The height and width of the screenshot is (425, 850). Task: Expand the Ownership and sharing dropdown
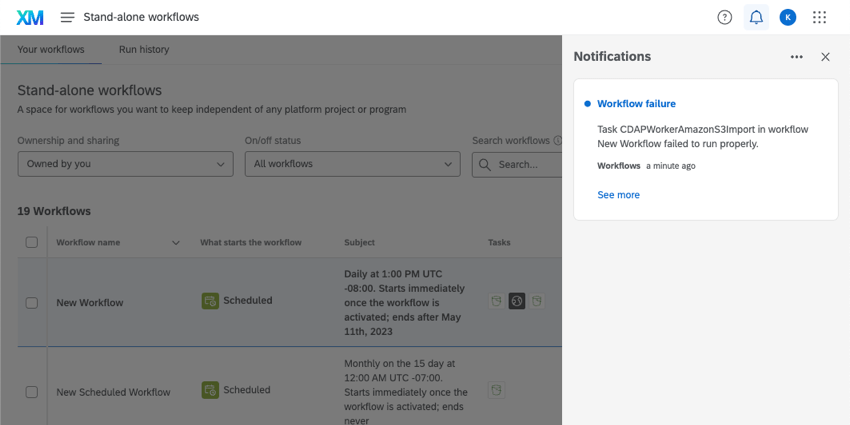(125, 164)
